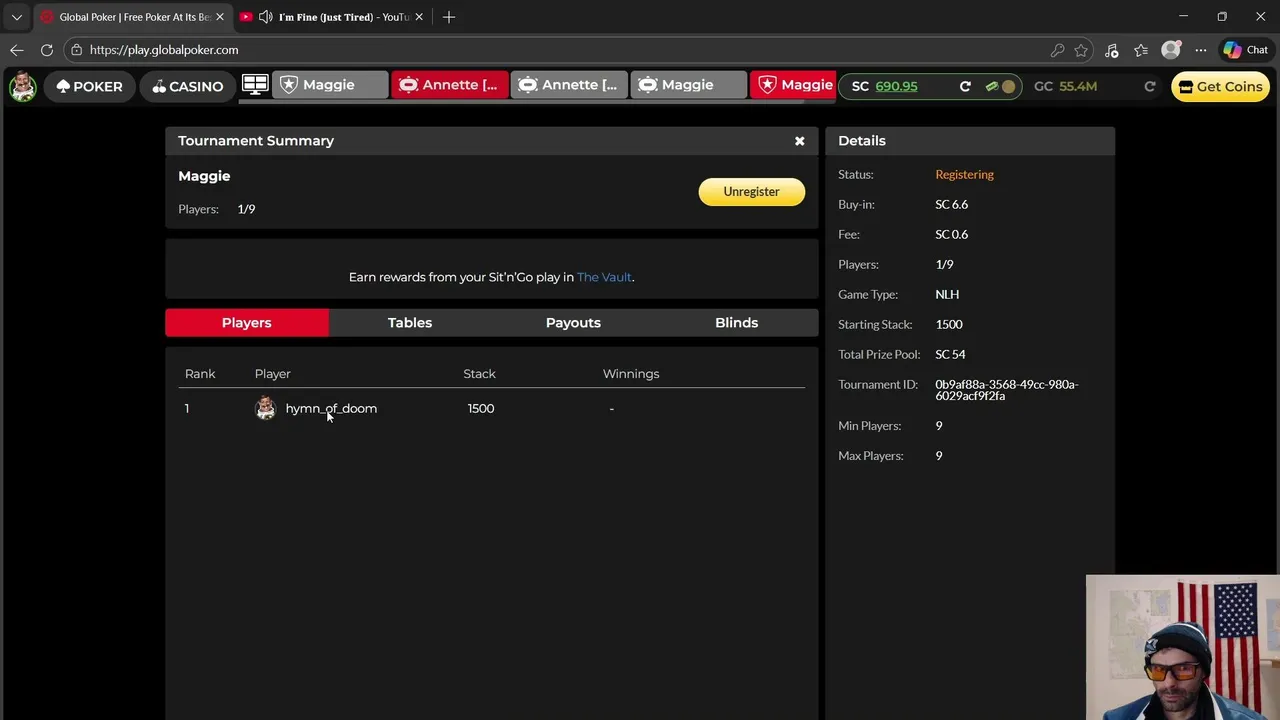Open the browser profile icon
Screen dimensions: 1280x720
click(x=1171, y=50)
